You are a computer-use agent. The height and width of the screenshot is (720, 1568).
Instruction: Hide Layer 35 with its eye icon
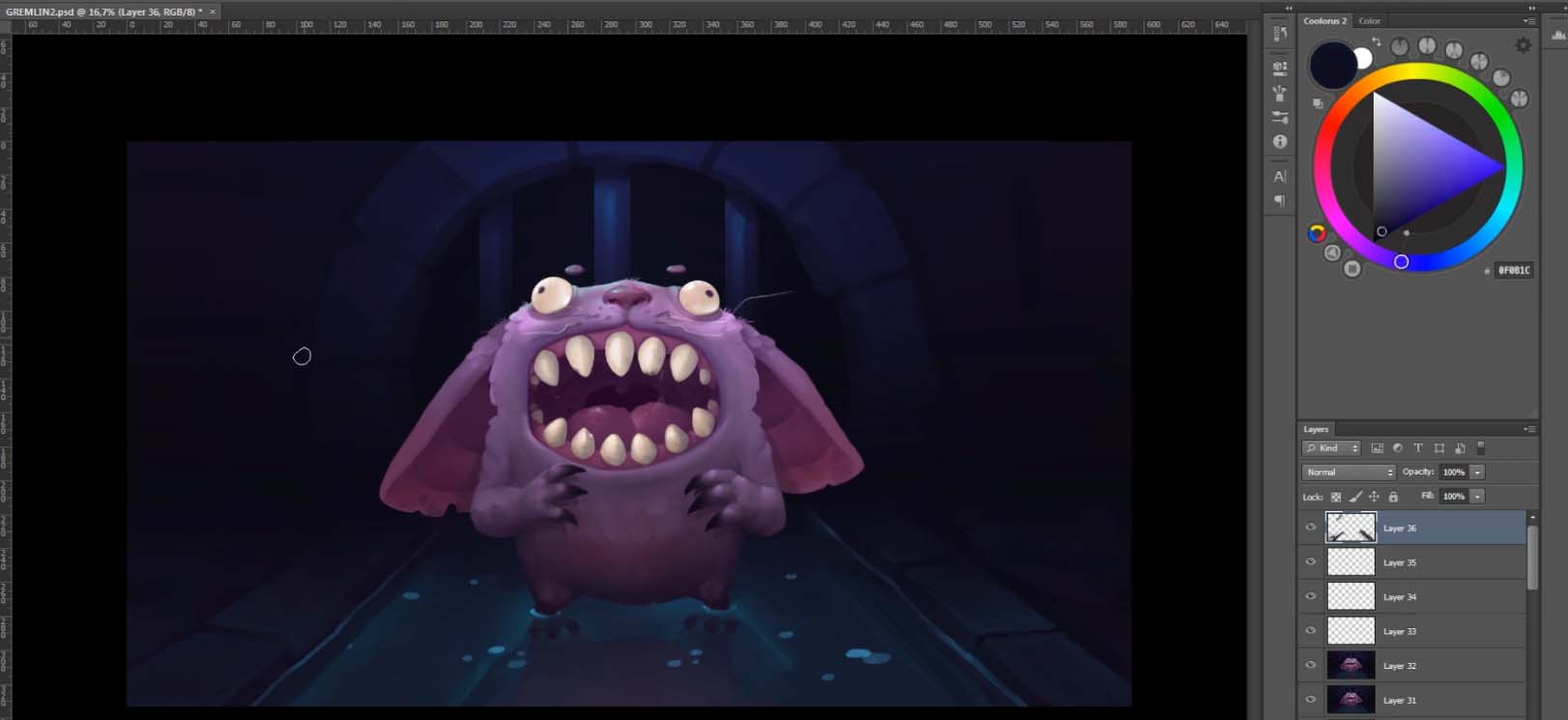[x=1311, y=562]
